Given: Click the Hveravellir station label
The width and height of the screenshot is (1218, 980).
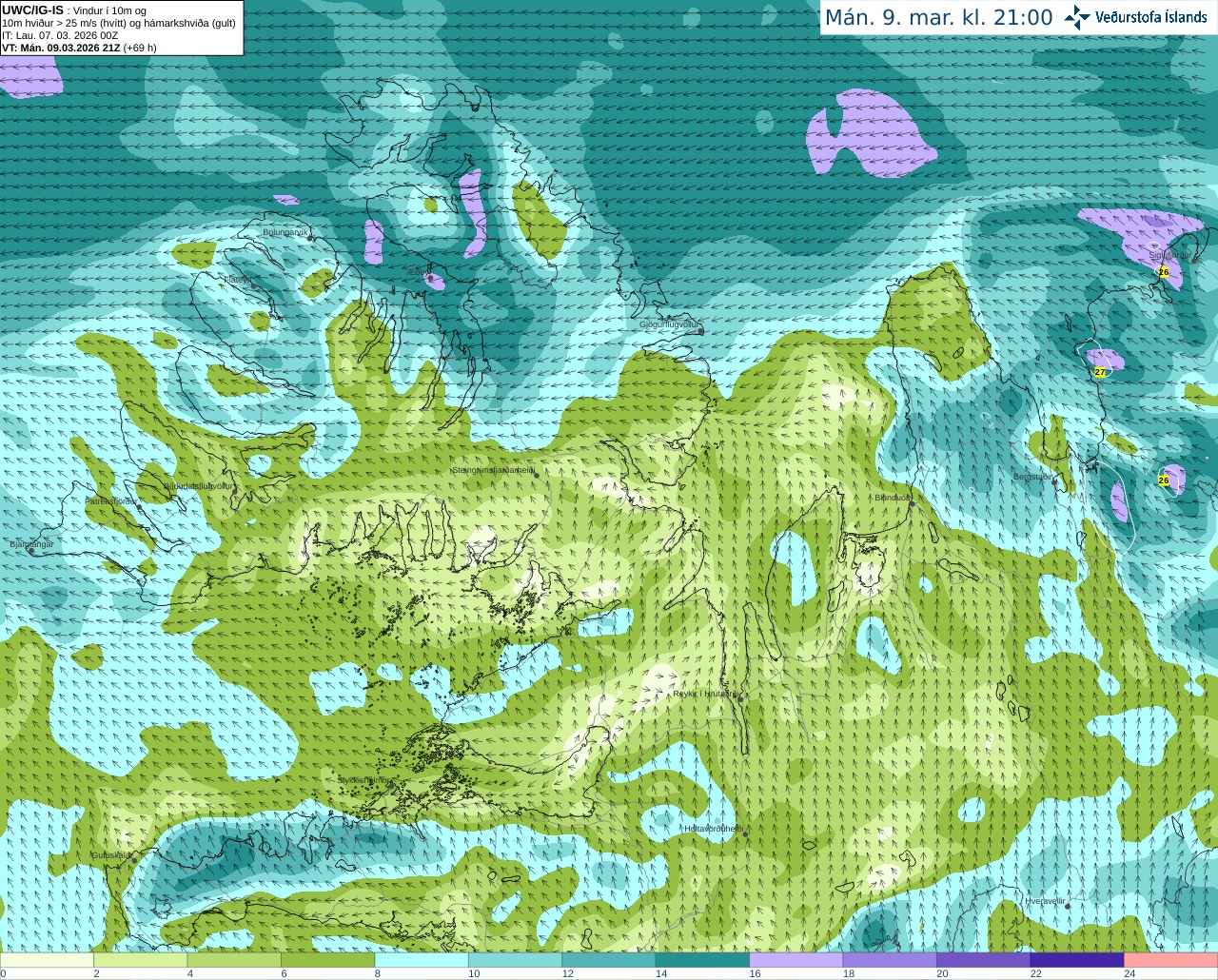Looking at the screenshot, I should [x=1045, y=900].
